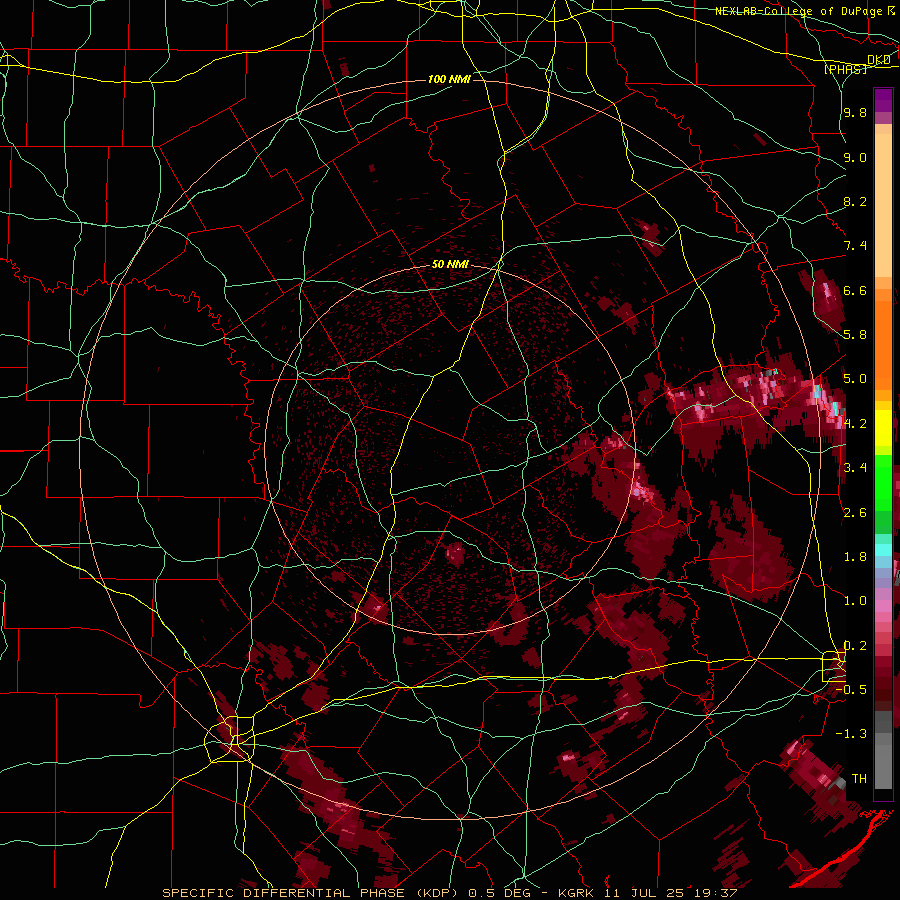Click the 0.2 value on color scale
Screen dimensions: 900x900
pyautogui.click(x=855, y=646)
